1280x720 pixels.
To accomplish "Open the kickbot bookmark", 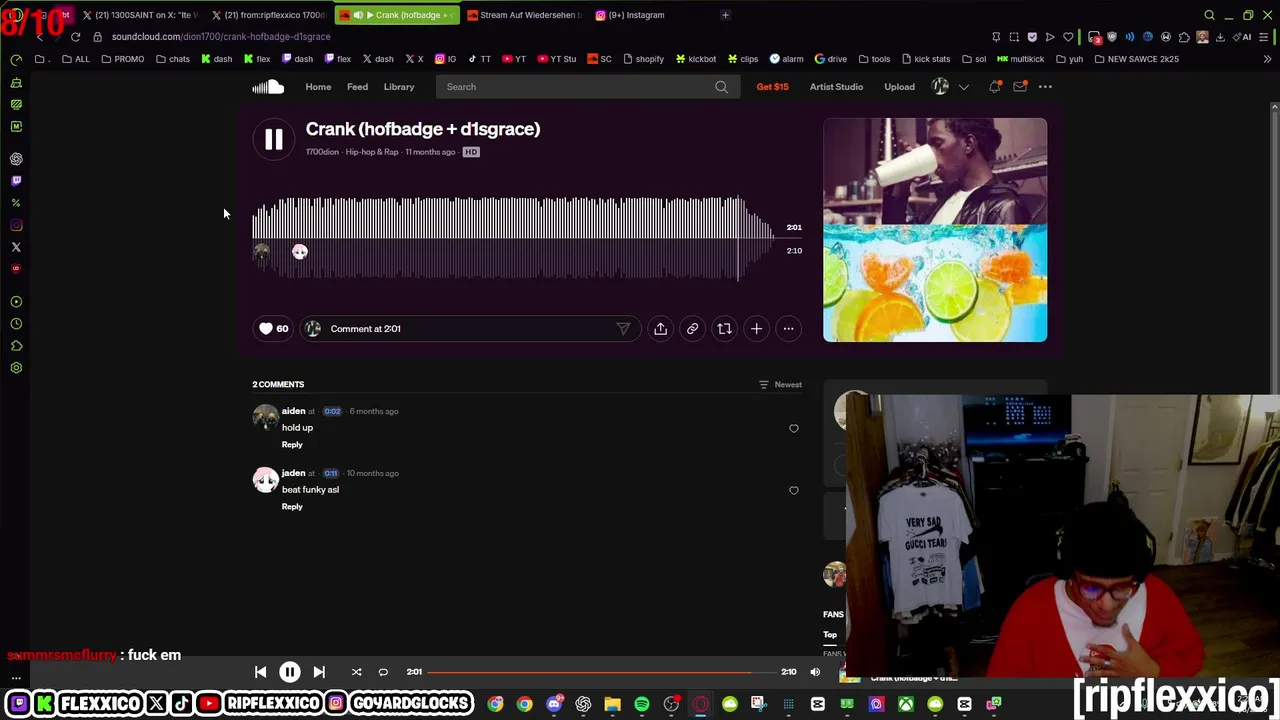I will tap(696, 59).
